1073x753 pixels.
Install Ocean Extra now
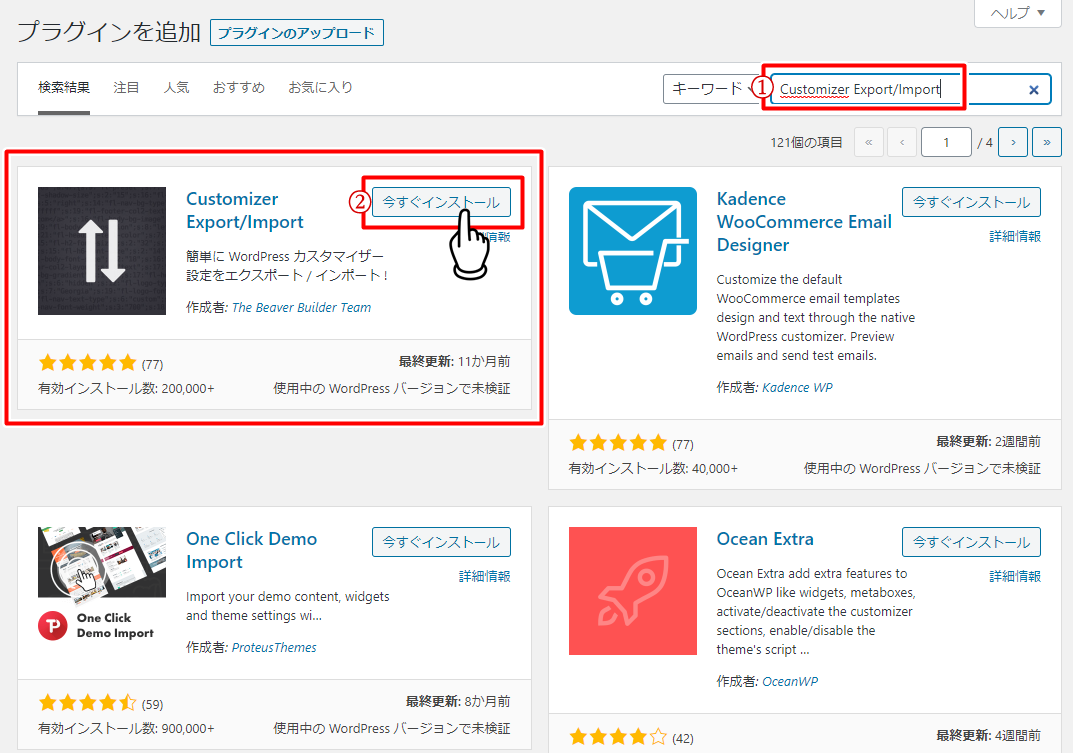972,542
